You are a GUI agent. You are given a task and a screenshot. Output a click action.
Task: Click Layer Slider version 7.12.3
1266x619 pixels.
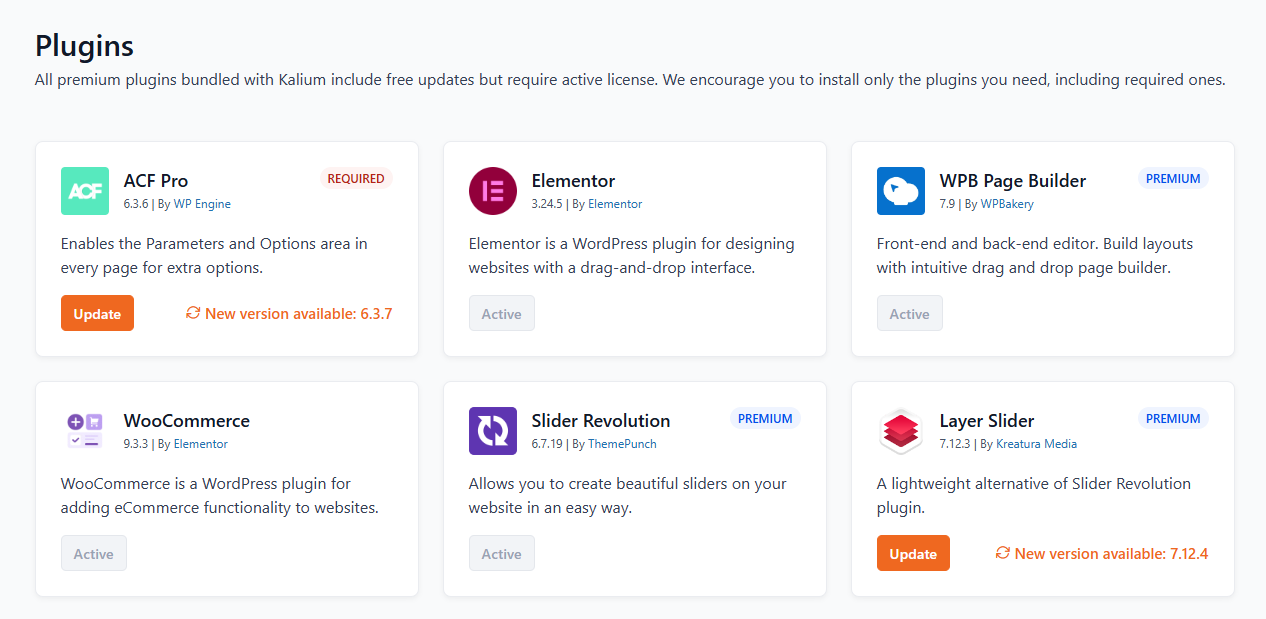tap(955, 444)
